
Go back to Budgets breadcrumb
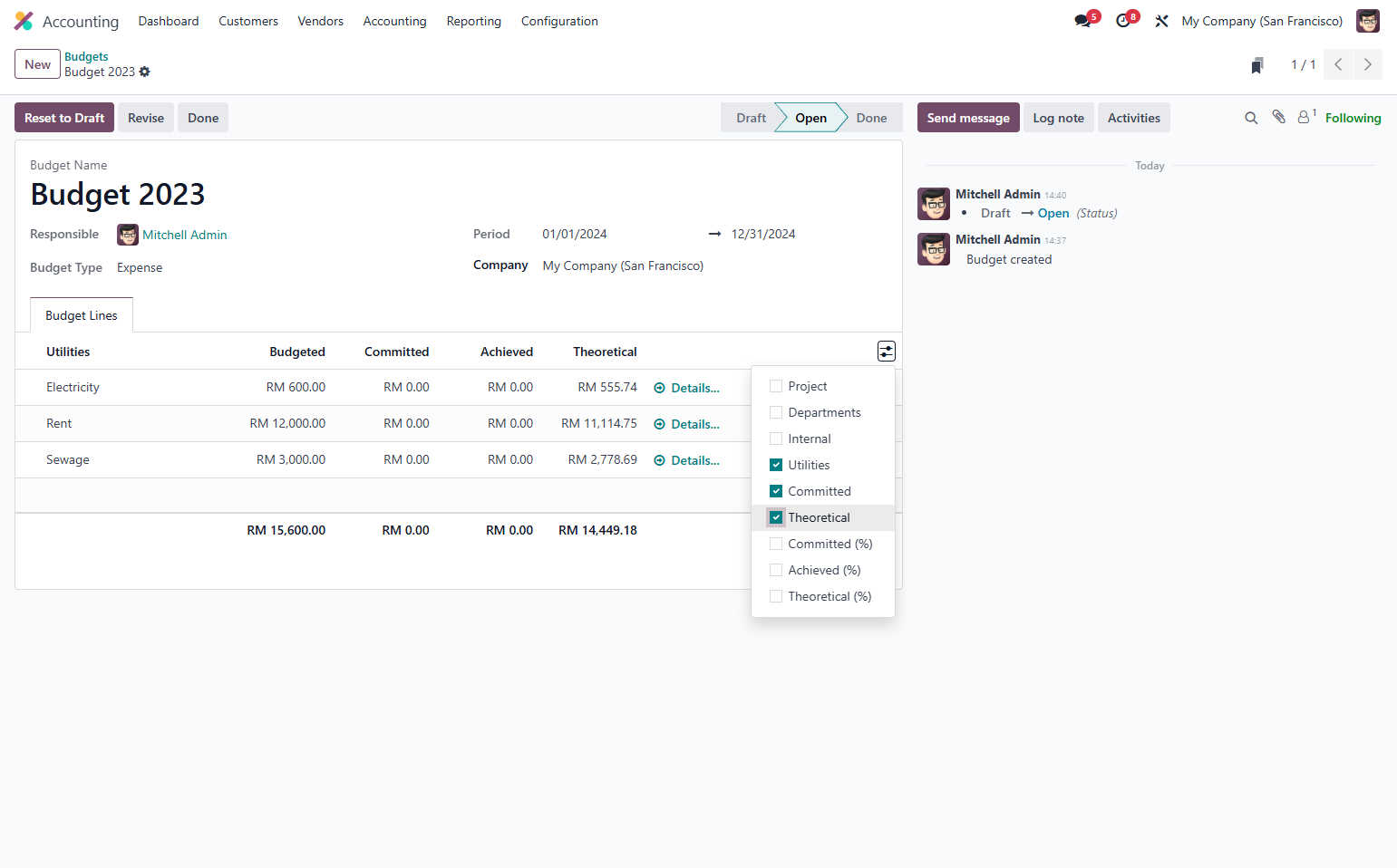tap(86, 56)
